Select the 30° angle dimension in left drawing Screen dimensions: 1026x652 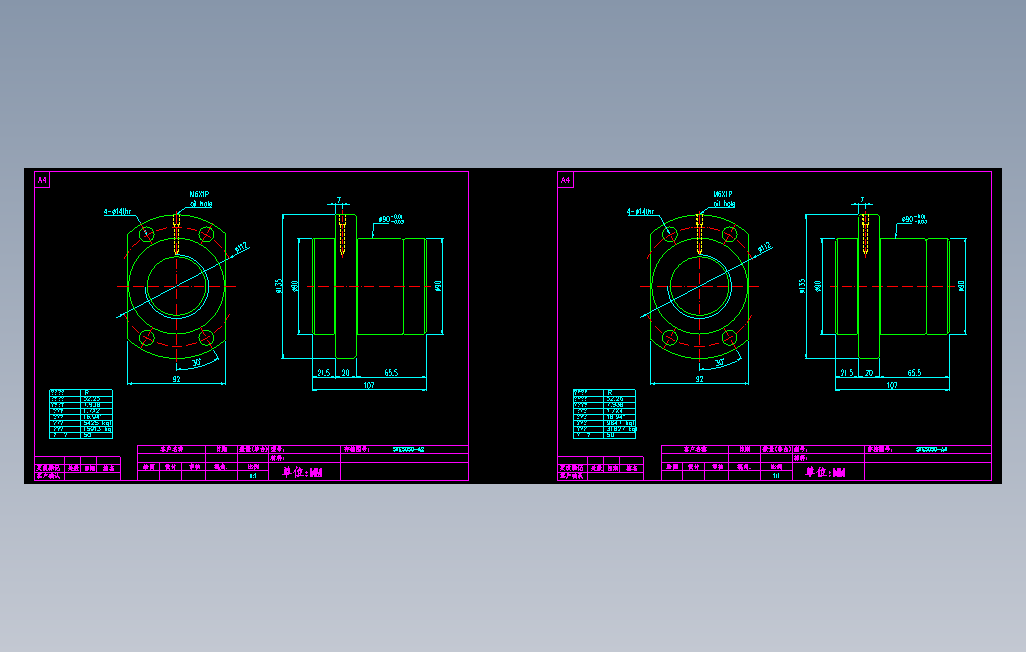point(196,361)
